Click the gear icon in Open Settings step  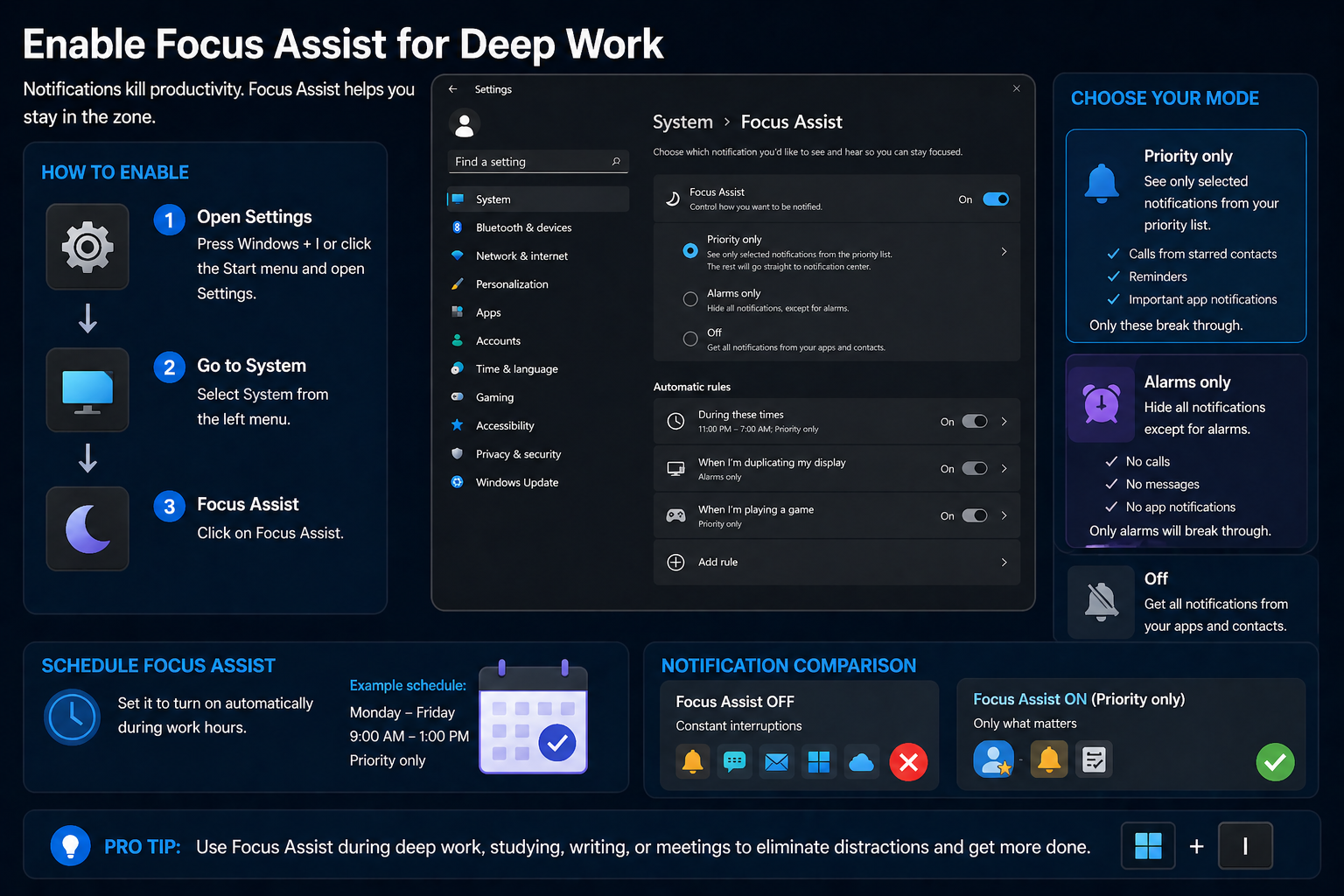87,247
